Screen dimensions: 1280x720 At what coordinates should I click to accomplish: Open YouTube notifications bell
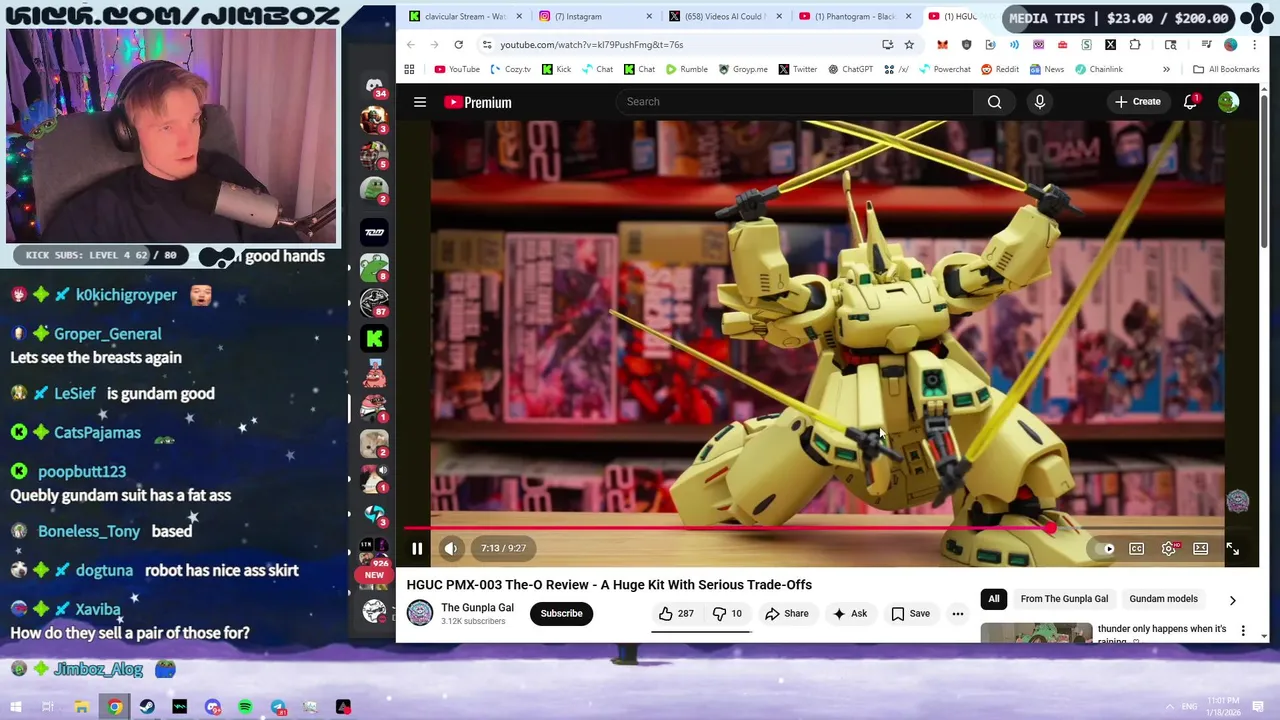click(x=1190, y=102)
